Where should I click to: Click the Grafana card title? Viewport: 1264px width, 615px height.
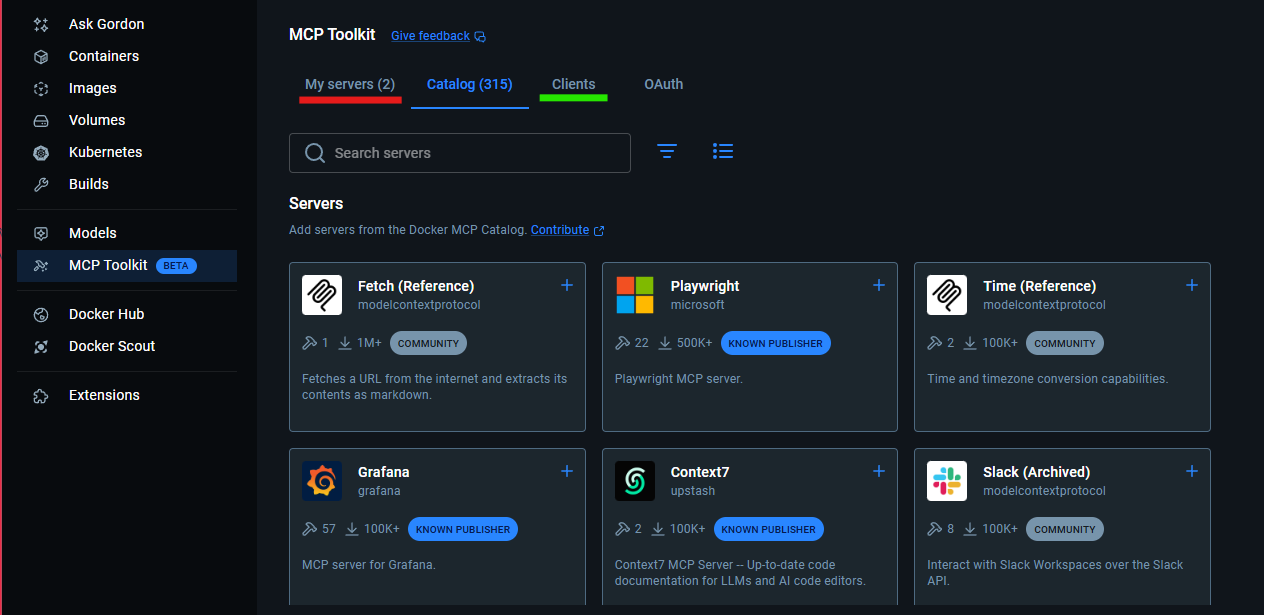coord(384,472)
